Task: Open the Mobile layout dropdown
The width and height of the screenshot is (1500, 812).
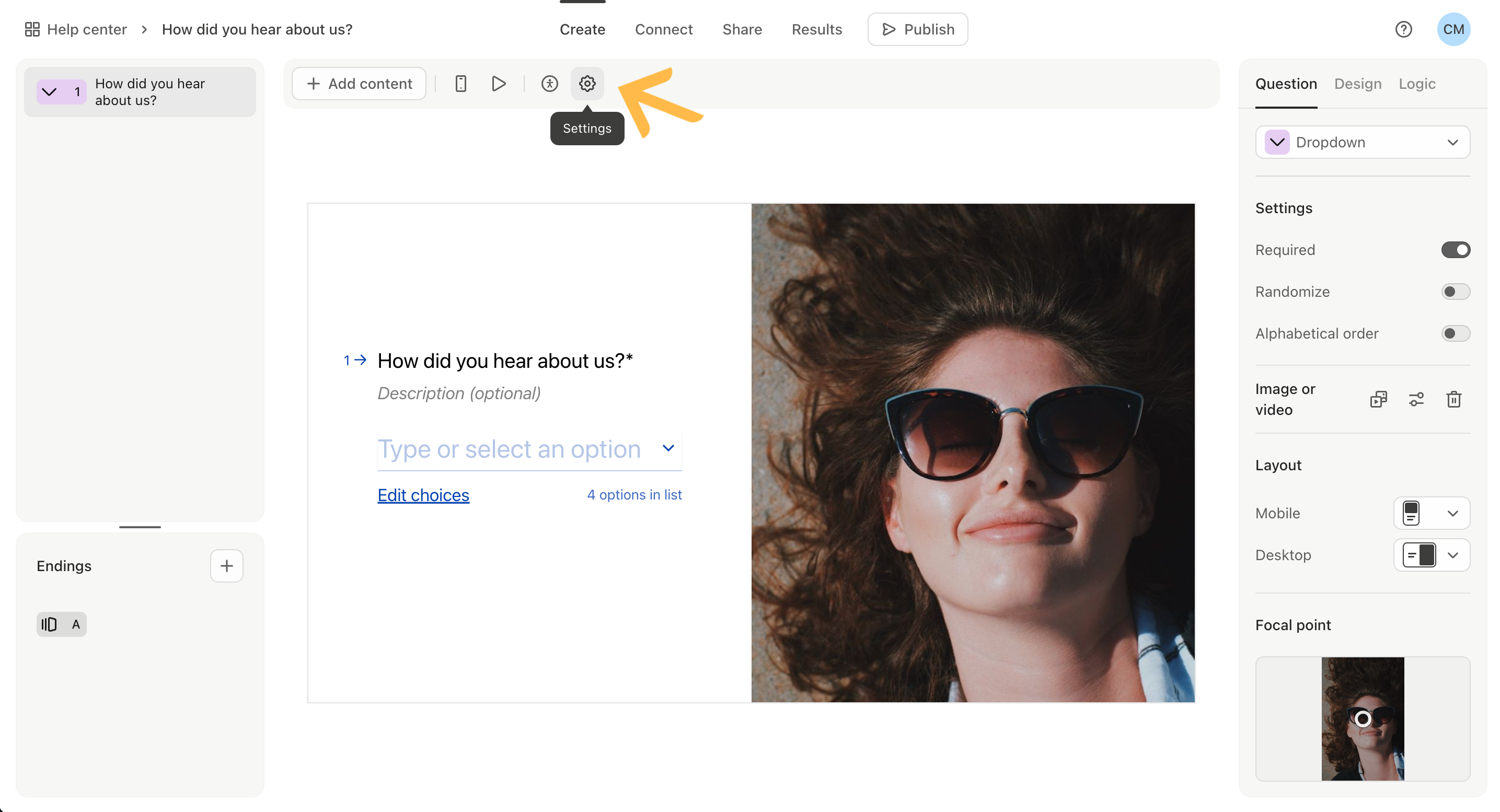Action: click(1432, 514)
